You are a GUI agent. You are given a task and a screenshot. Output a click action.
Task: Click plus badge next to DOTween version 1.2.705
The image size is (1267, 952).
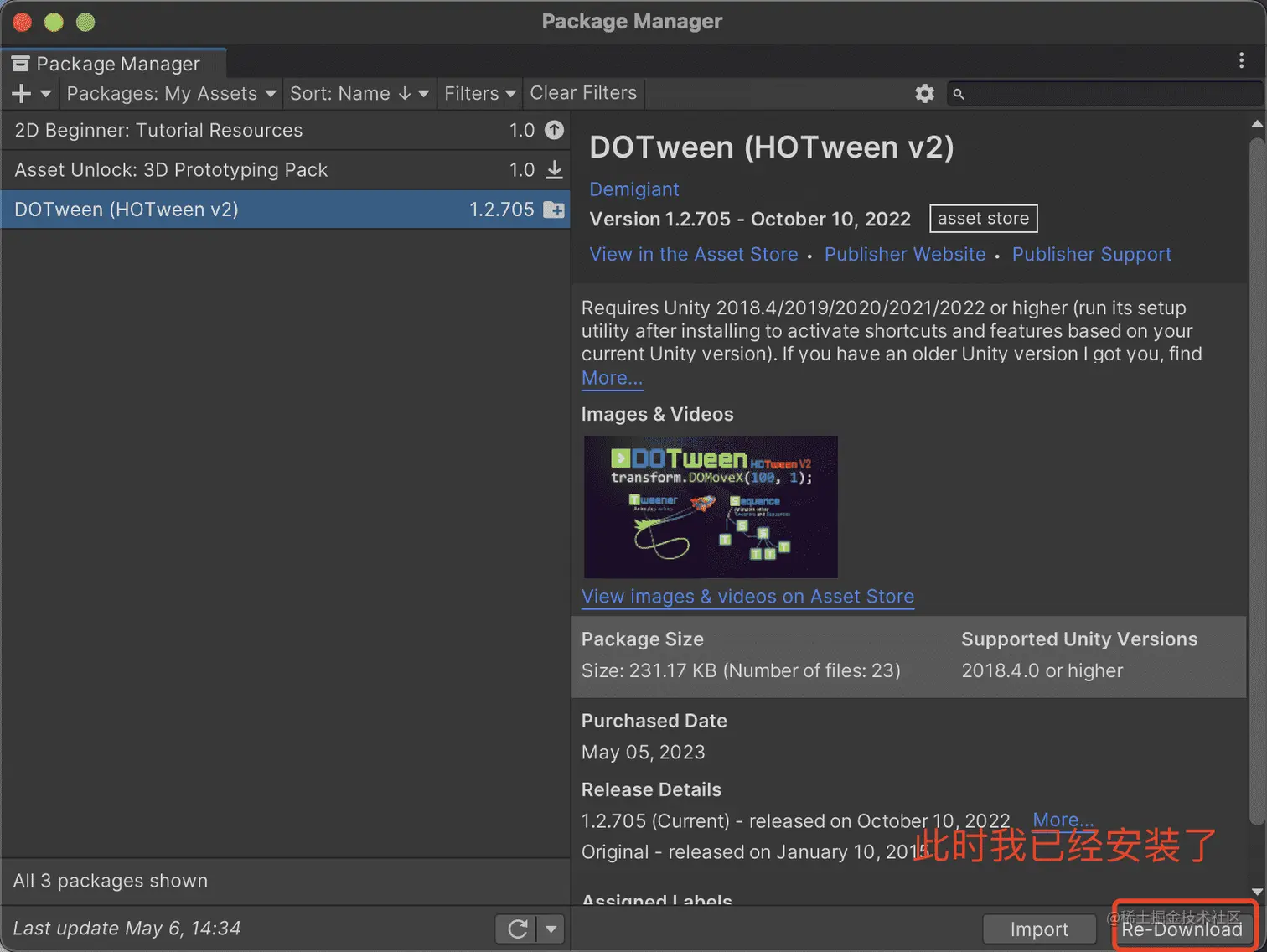(554, 210)
